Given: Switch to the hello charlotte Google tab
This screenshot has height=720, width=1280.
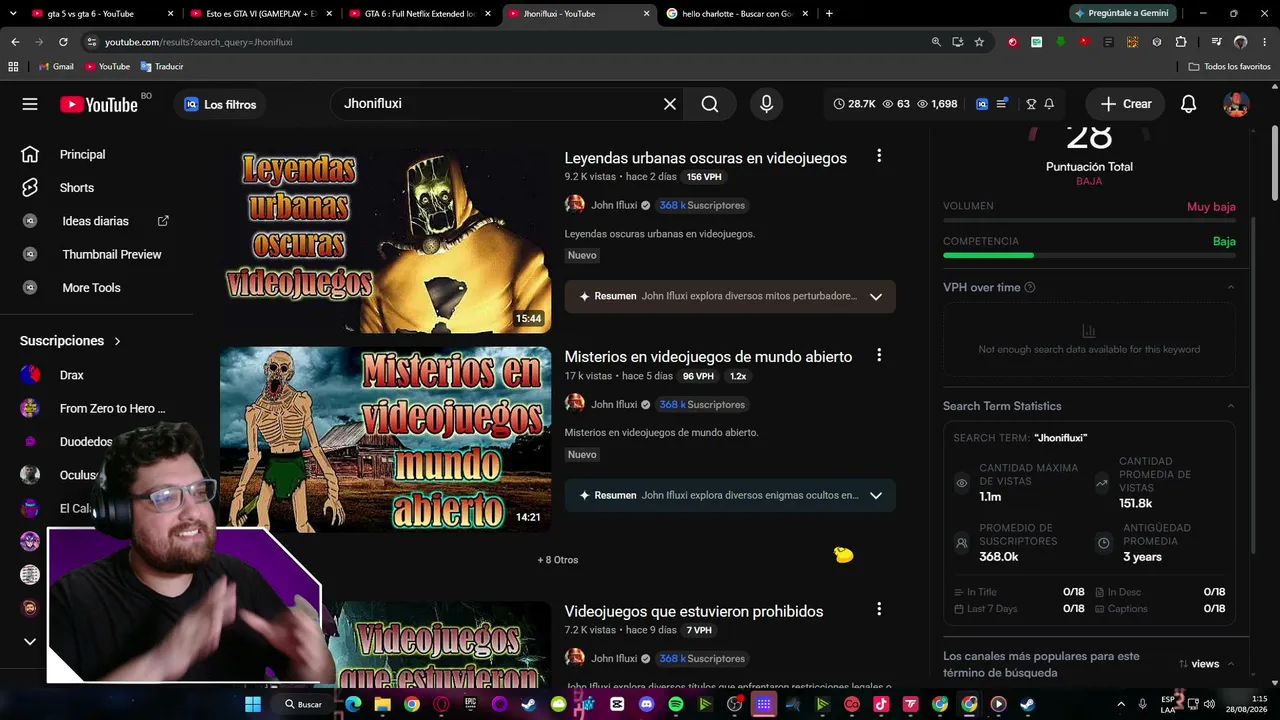Looking at the screenshot, I should pos(737,14).
